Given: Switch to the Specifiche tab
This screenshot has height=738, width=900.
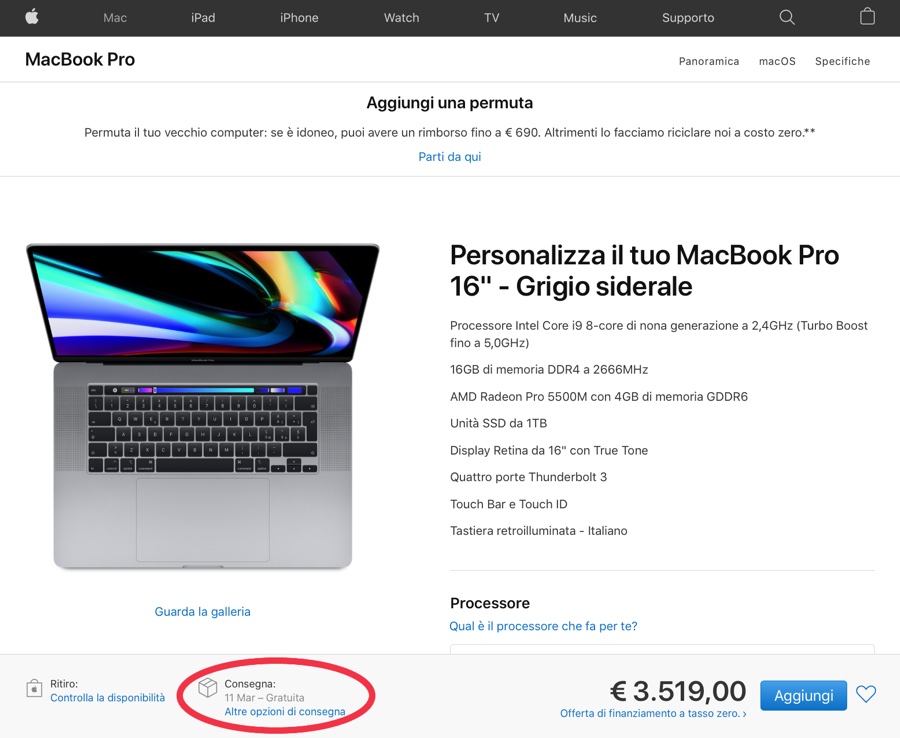Looking at the screenshot, I should pos(842,61).
